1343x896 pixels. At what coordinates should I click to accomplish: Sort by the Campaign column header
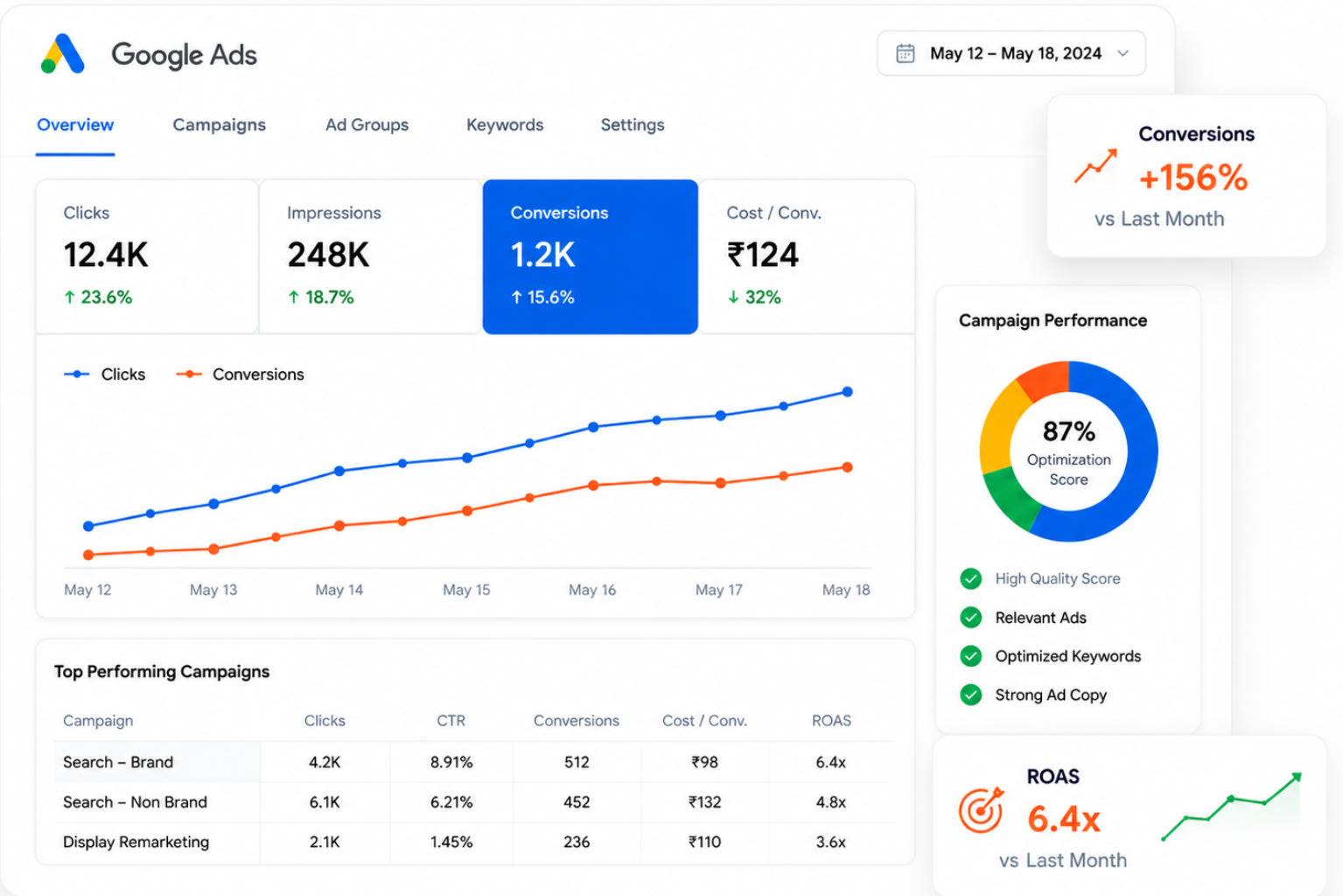point(98,721)
